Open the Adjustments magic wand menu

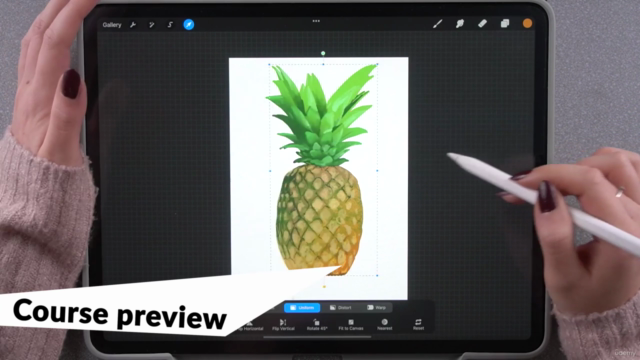click(x=151, y=25)
